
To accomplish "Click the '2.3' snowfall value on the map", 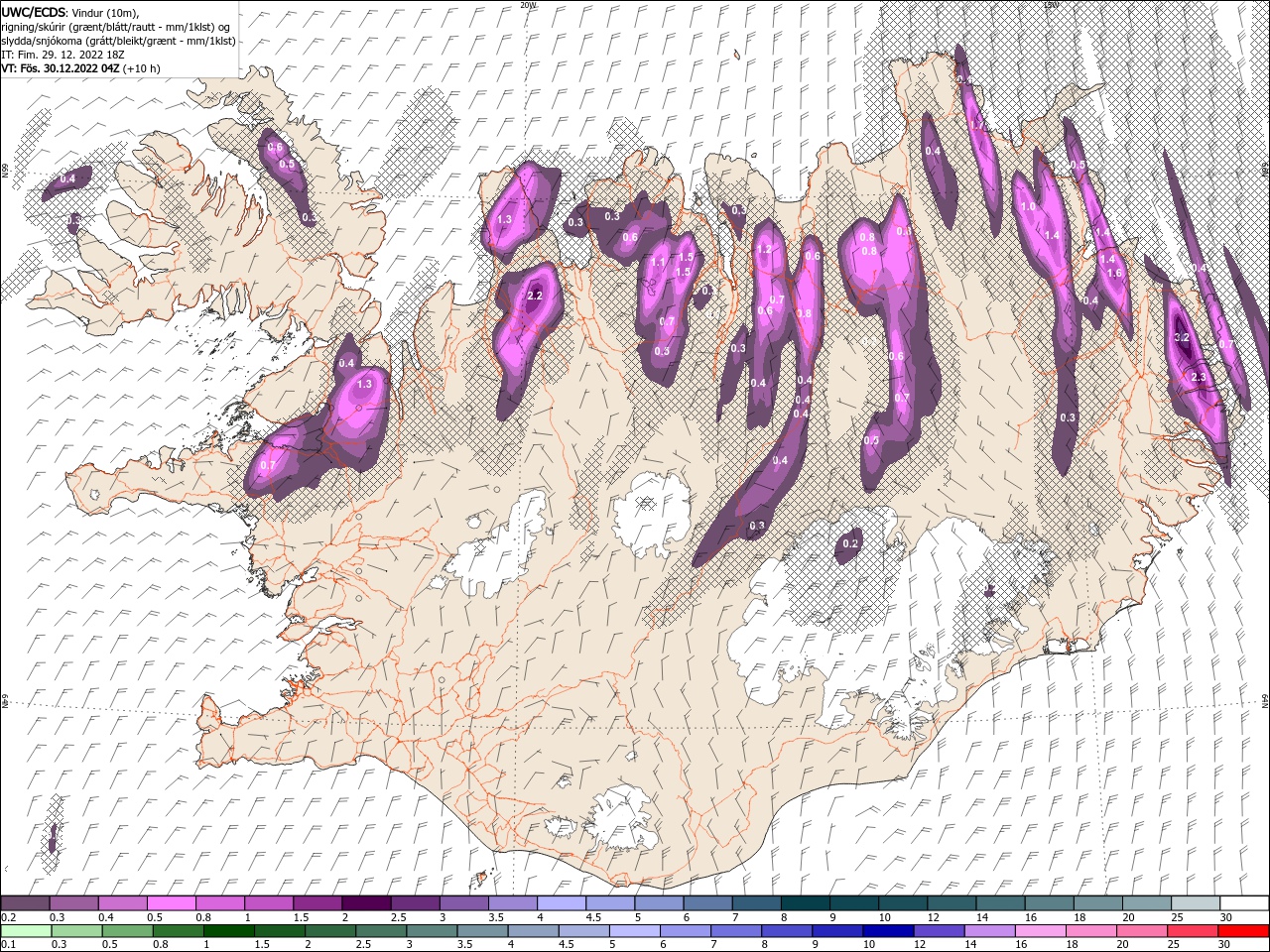I will pos(1199,377).
